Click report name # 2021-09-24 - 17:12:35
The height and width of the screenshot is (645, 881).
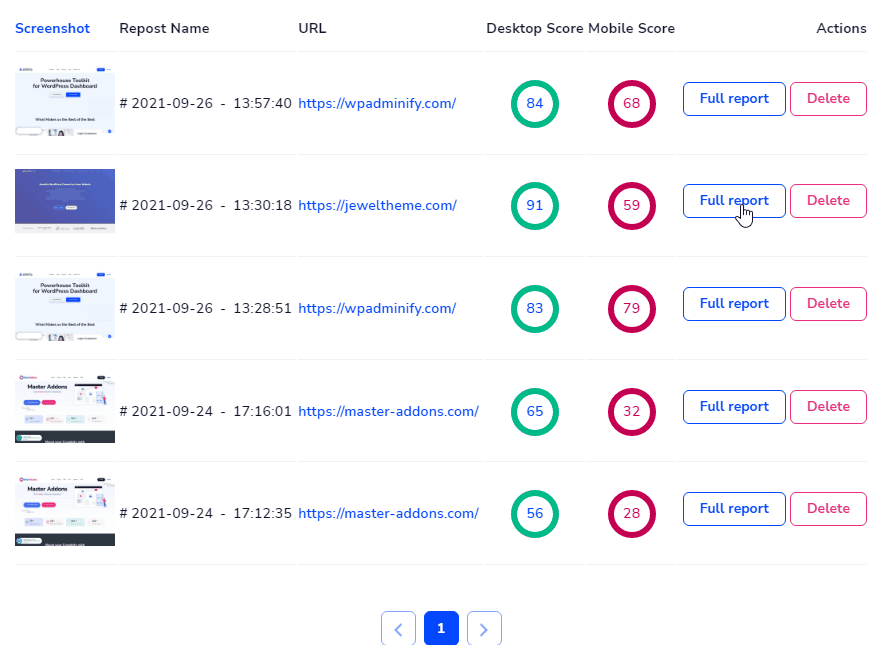tap(206, 514)
